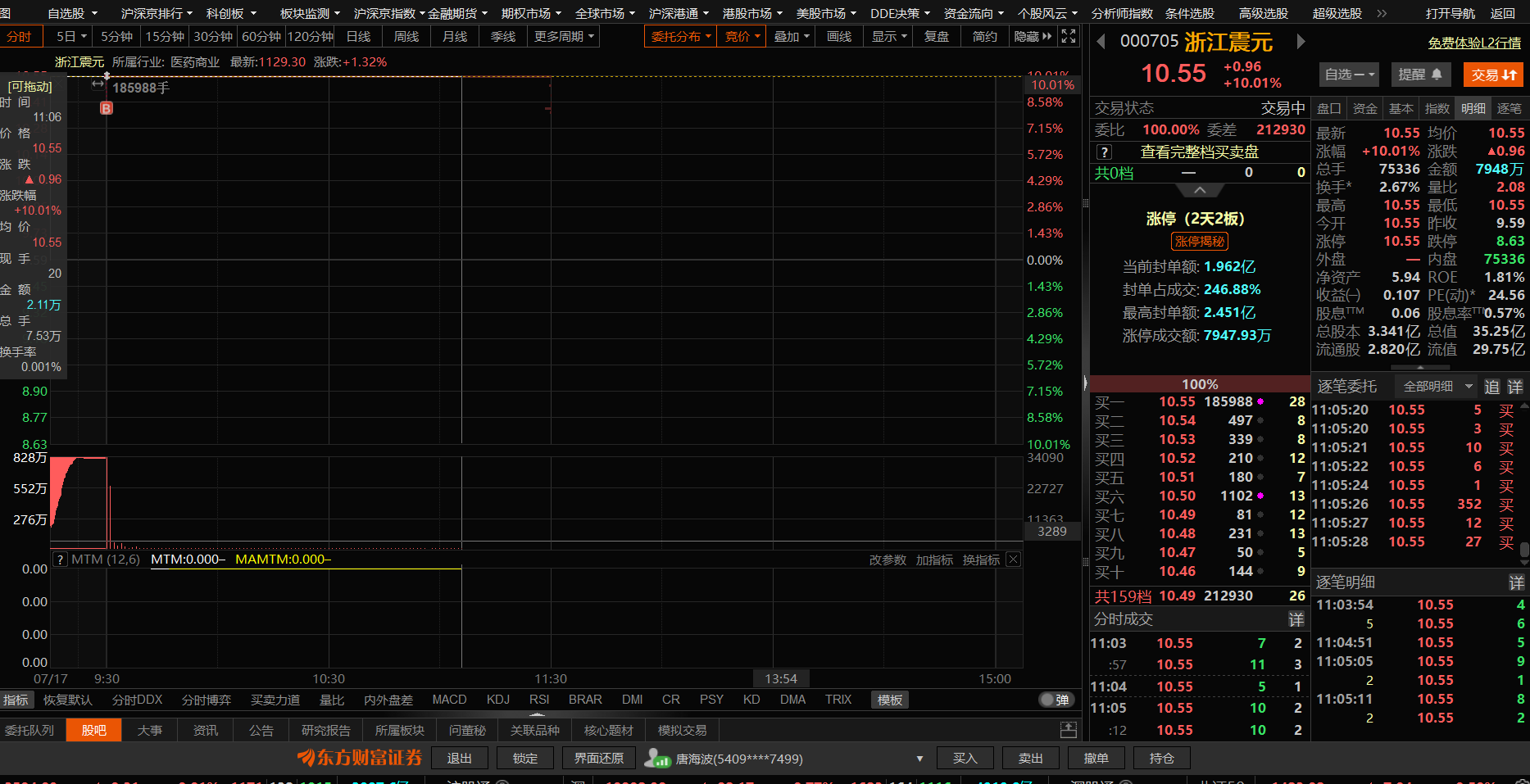Open help icon next to MTM indicator
Screen dimensions: 1530x784
point(60,560)
